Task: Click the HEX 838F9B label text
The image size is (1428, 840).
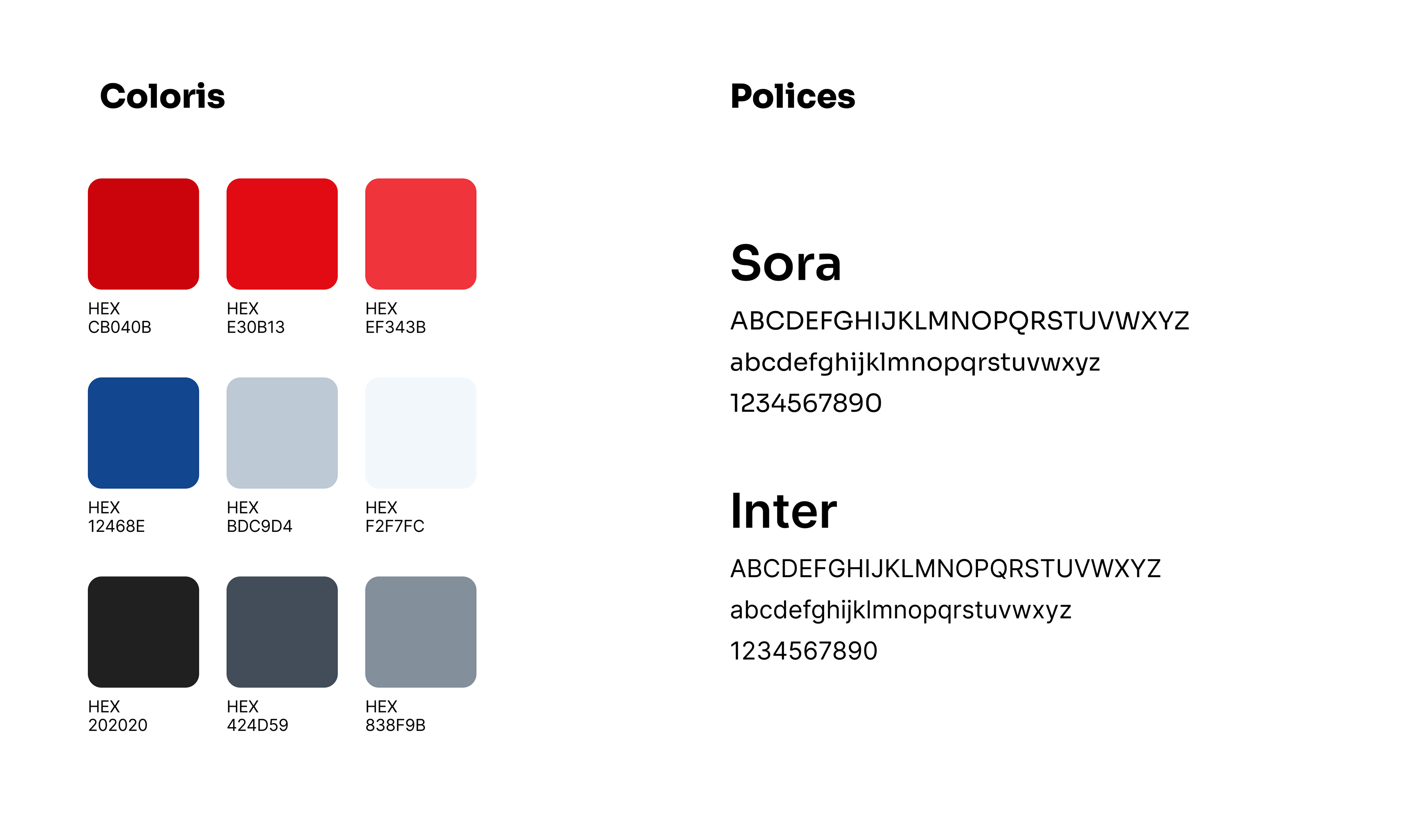Action: [x=396, y=716]
